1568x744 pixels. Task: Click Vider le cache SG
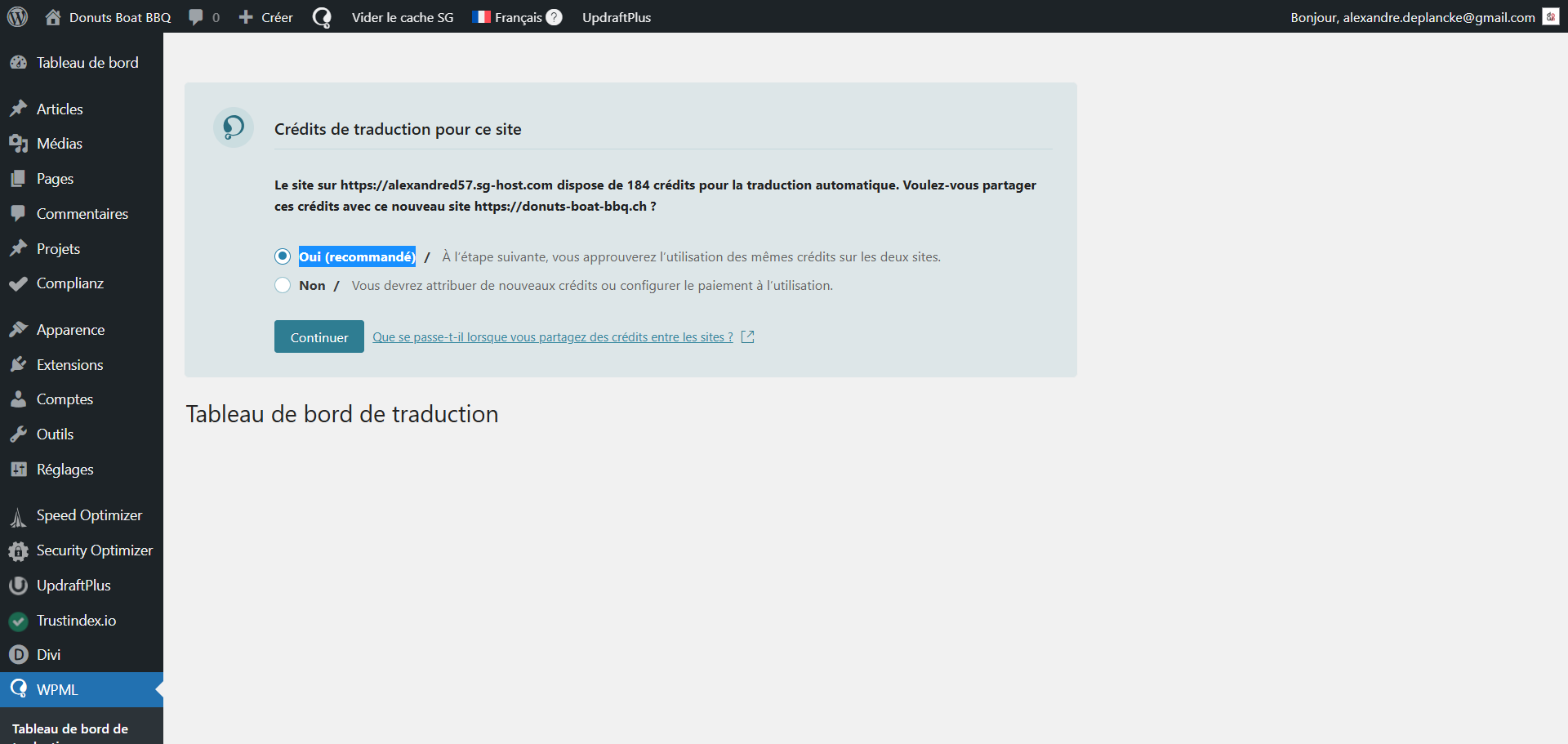tap(403, 17)
